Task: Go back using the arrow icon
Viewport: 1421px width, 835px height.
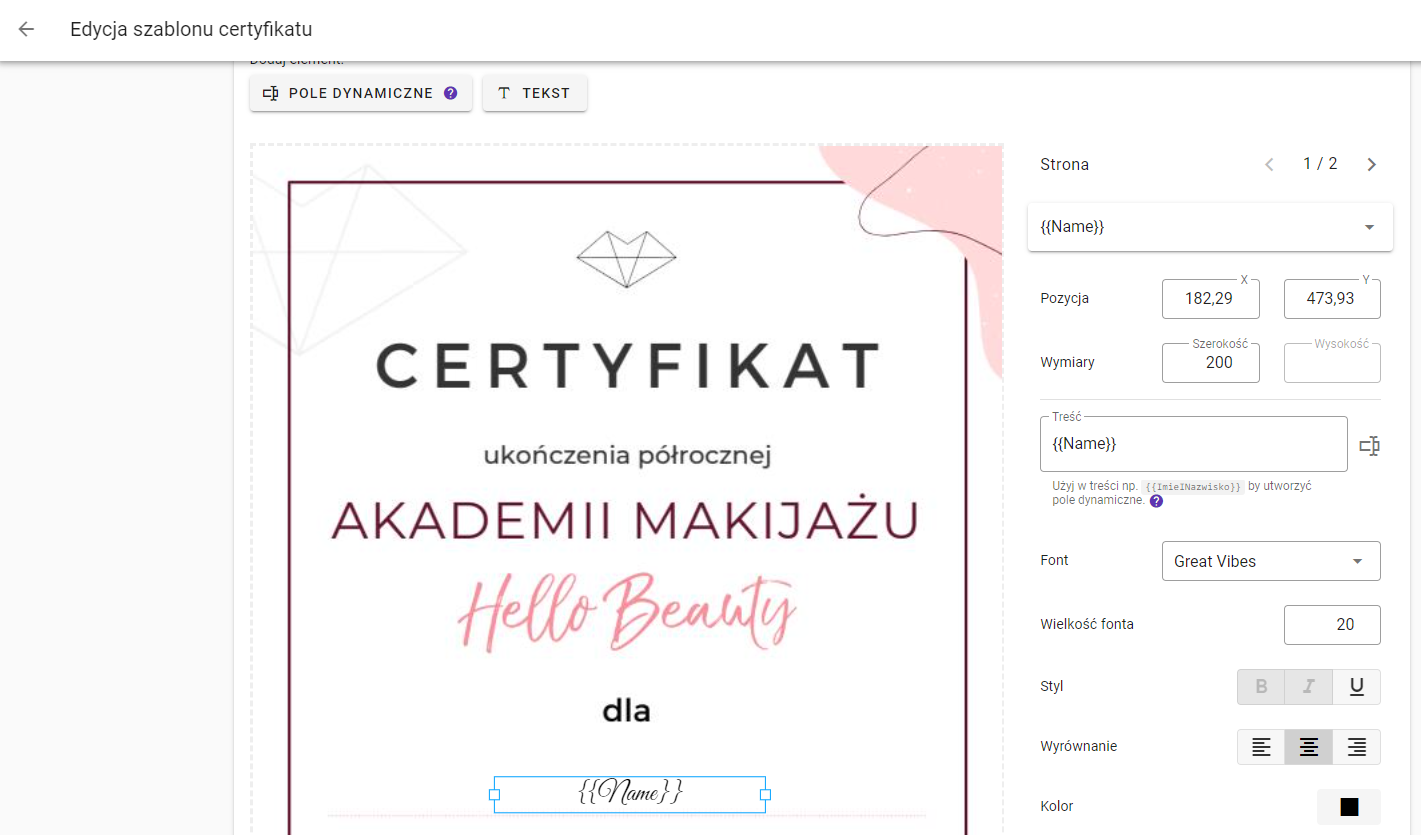Action: pyautogui.click(x=26, y=29)
